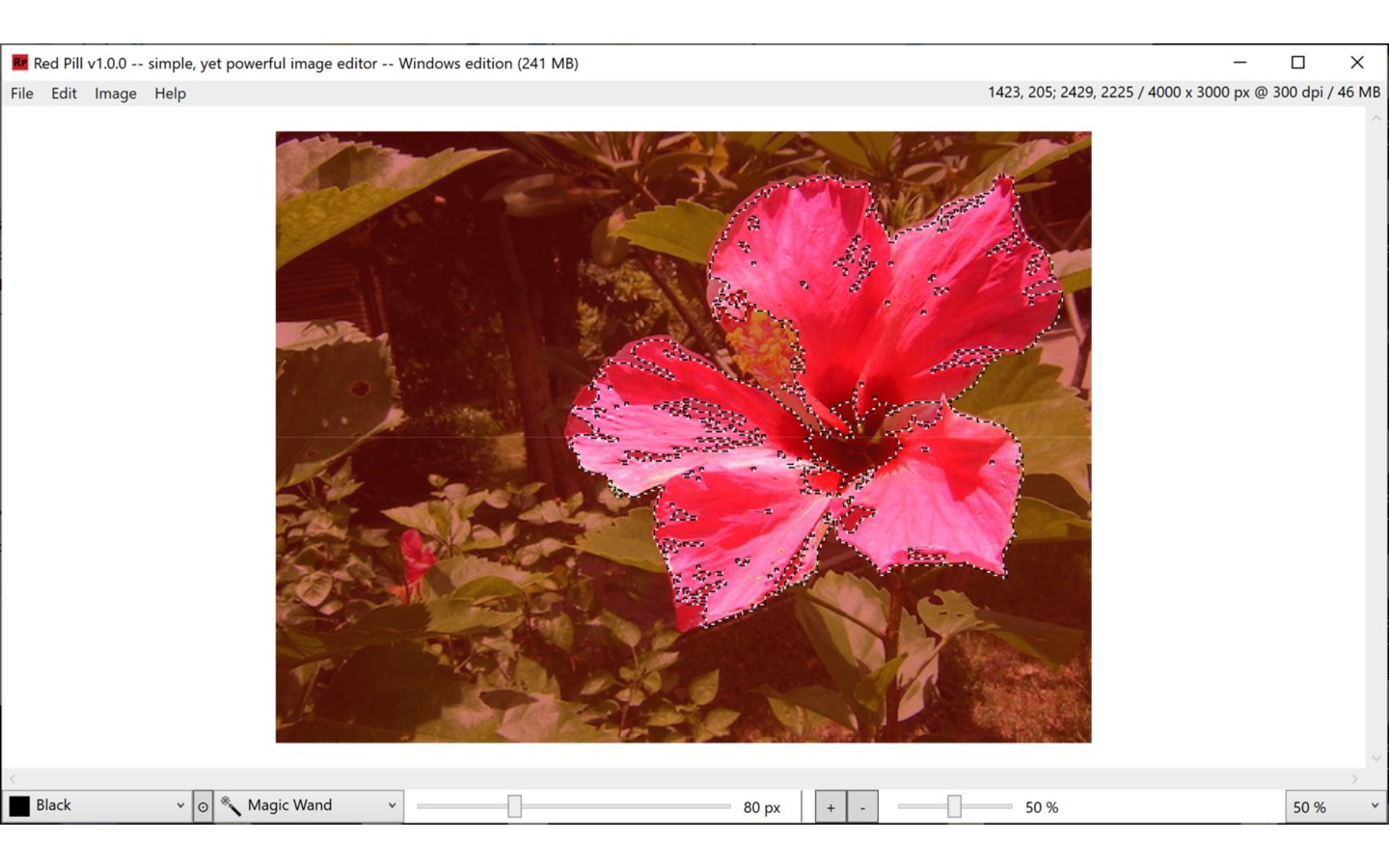Open the 50 % zoom level dropdown
The image size is (1389, 868).
coord(1375,806)
